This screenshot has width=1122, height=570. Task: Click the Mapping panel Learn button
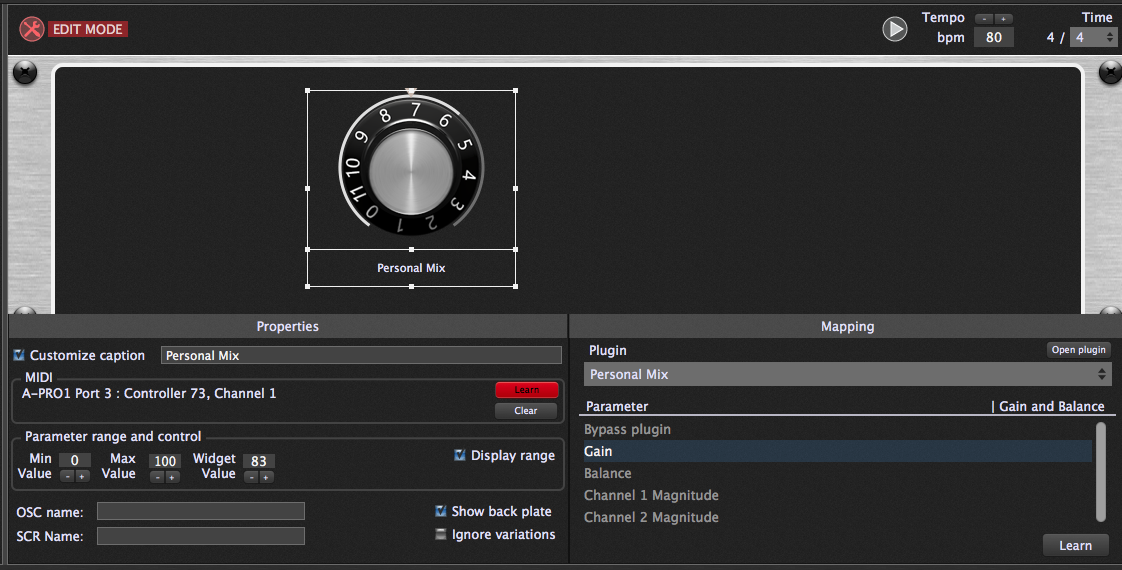pyautogui.click(x=1075, y=546)
